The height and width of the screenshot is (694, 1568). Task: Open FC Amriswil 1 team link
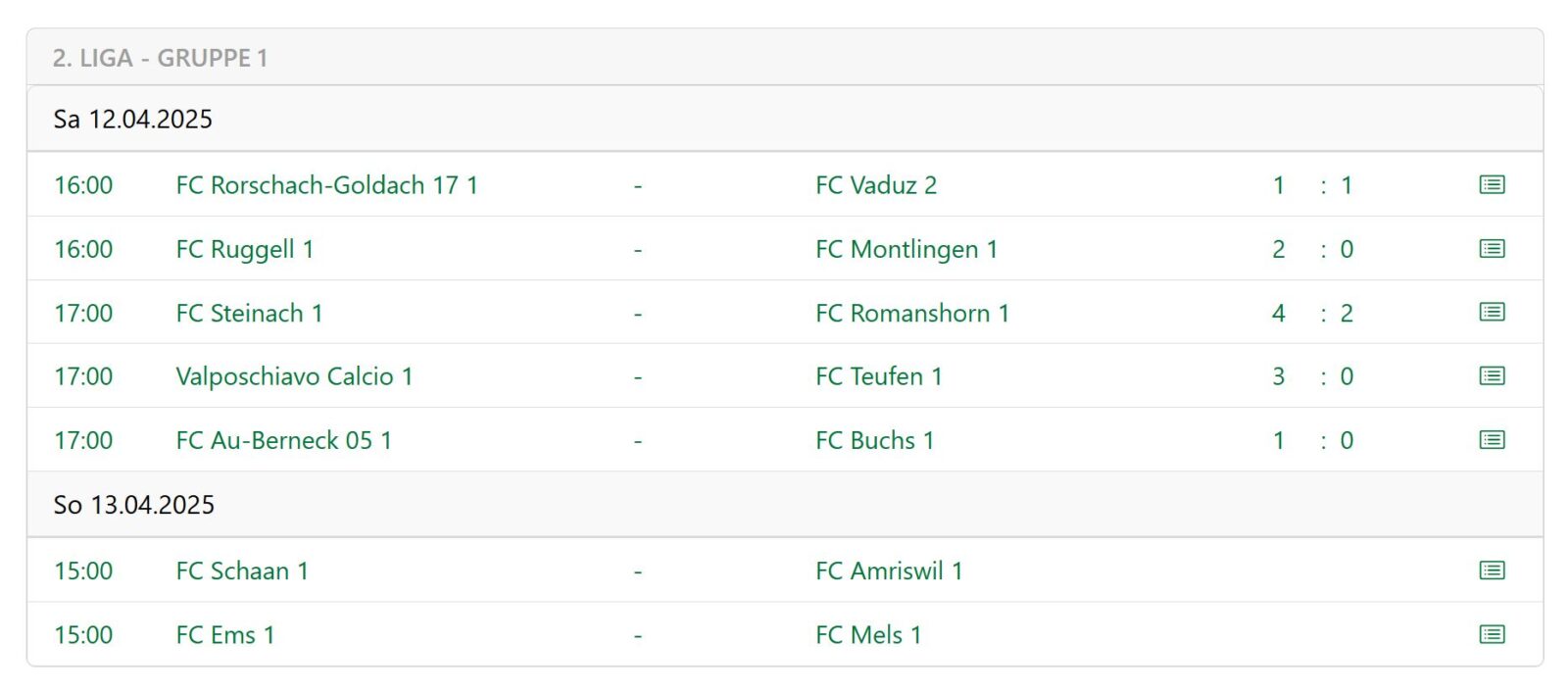pyautogui.click(x=888, y=570)
